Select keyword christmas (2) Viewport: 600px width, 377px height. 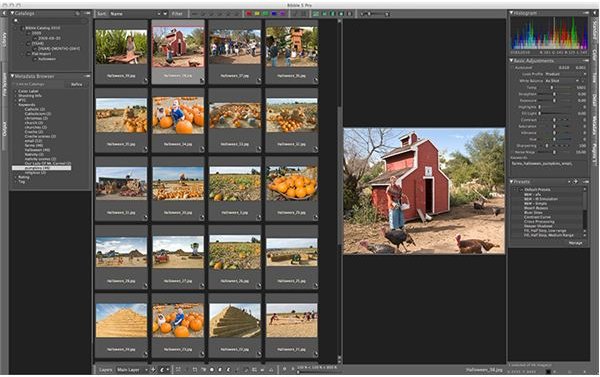tap(36, 118)
